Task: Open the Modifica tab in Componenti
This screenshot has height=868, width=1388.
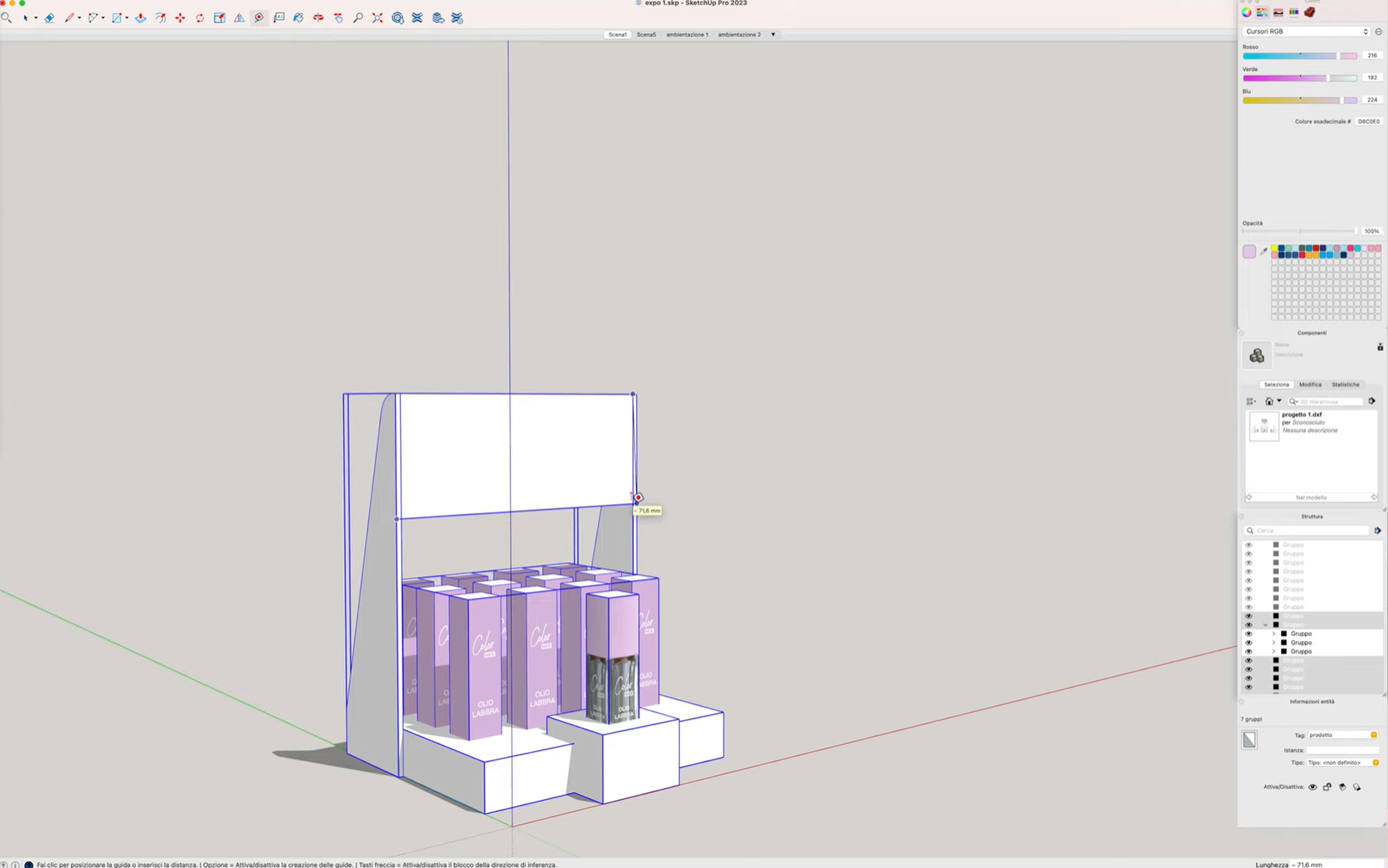Action: [x=1310, y=385]
